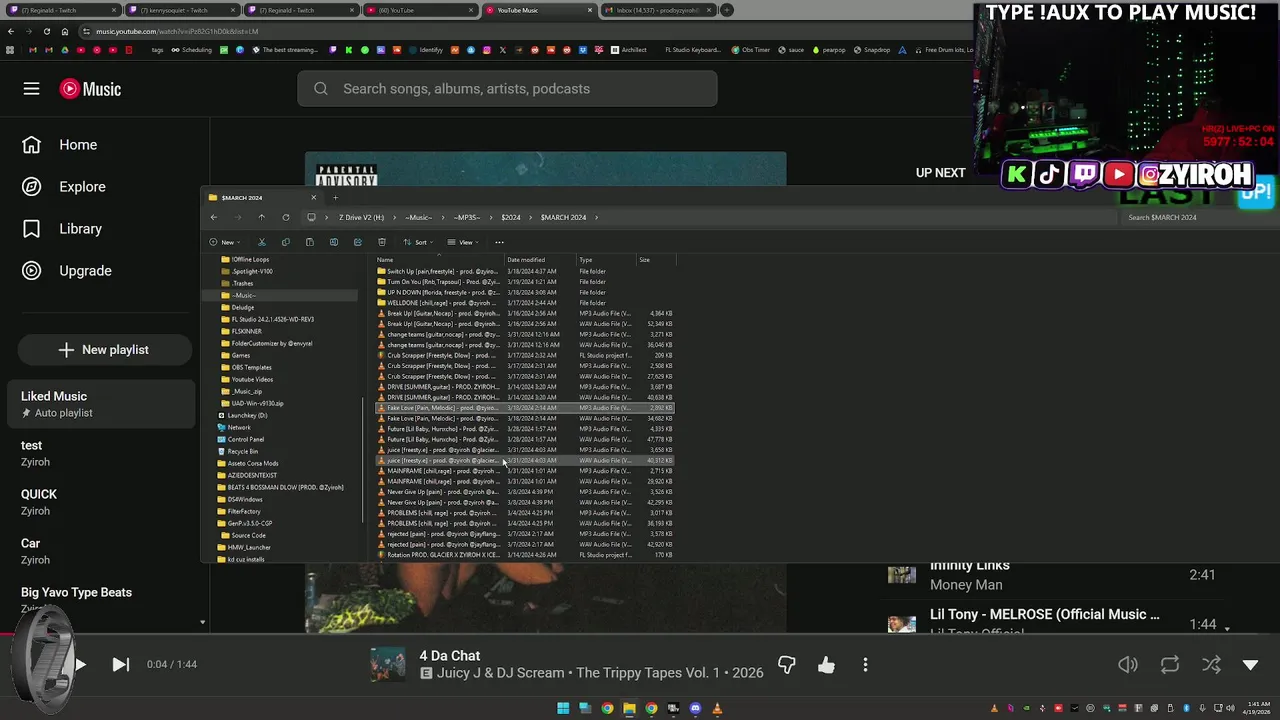Open Windows Start menu on taskbar

tap(563, 708)
